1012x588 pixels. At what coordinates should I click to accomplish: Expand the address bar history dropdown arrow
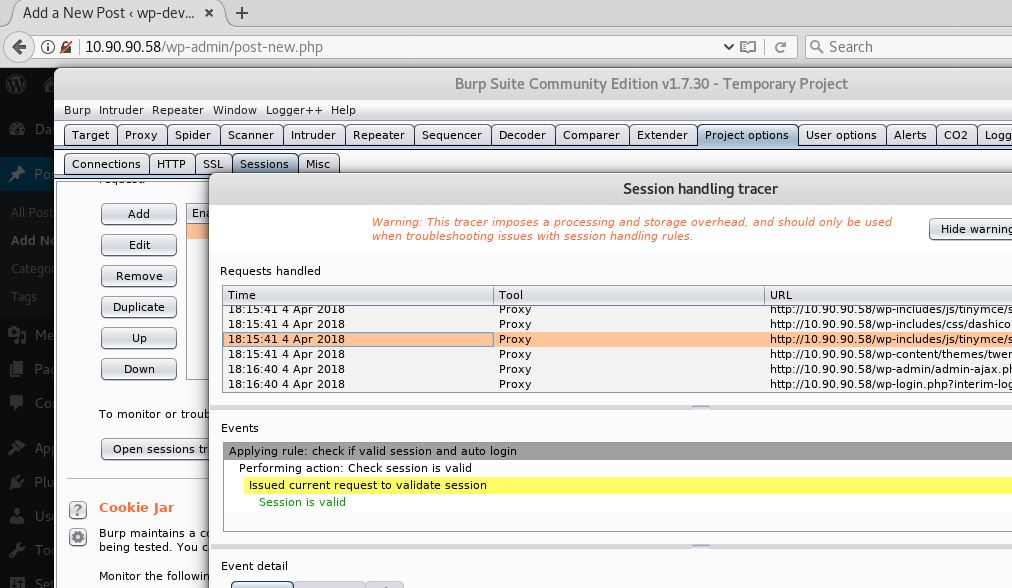pos(729,47)
